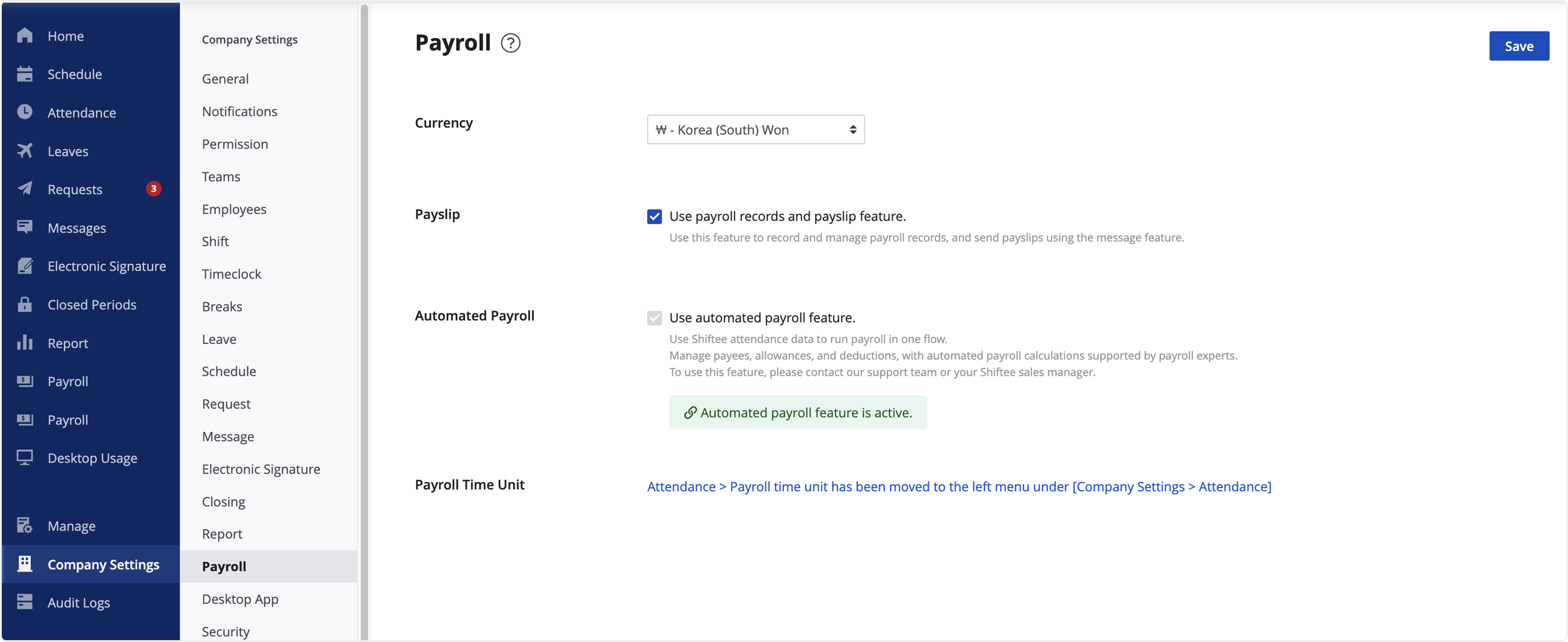Viewport: 1568px width, 642px height.
Task: Click the Desktop Usage monitor icon
Action: pos(24,457)
